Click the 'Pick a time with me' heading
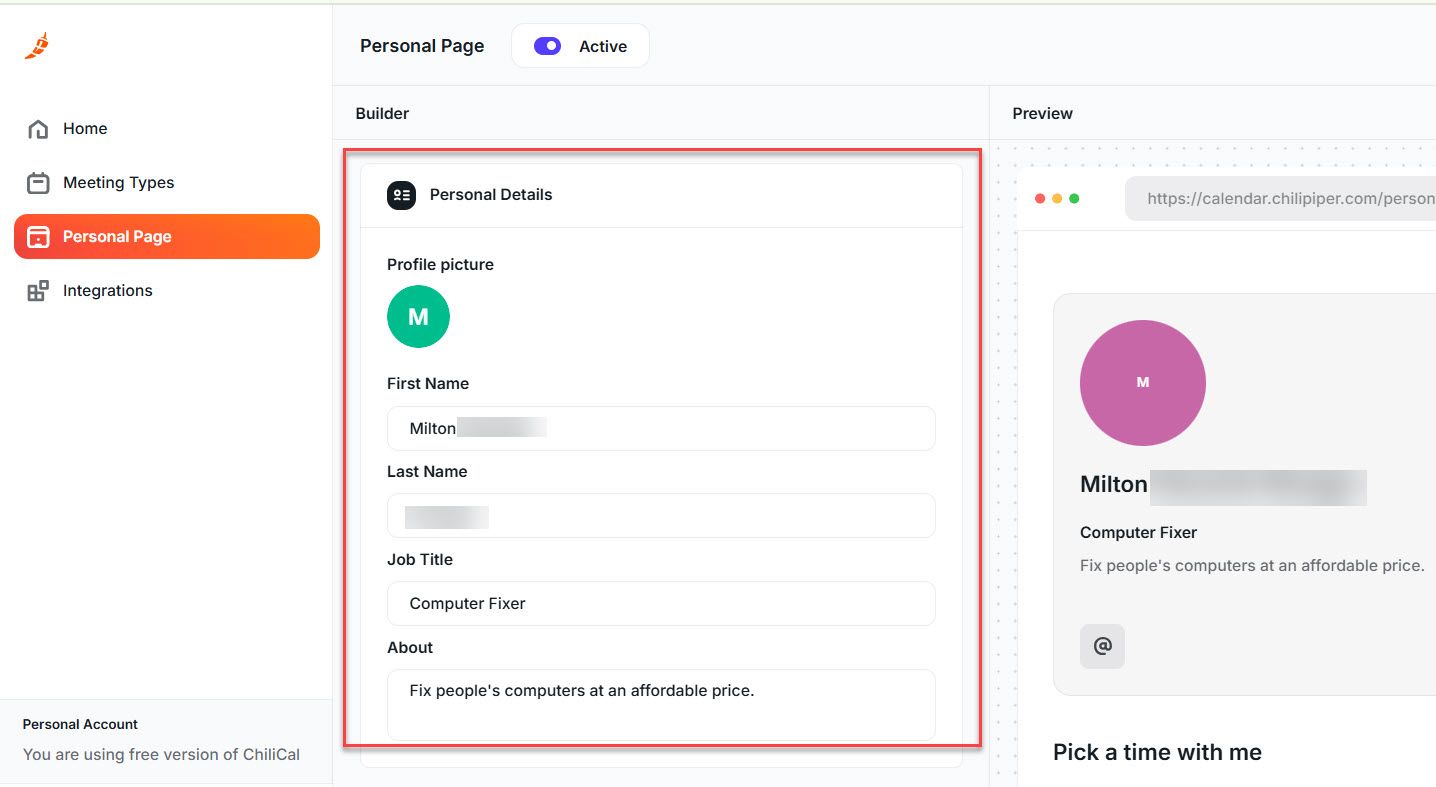This screenshot has width=1436, height=787. click(x=1157, y=751)
